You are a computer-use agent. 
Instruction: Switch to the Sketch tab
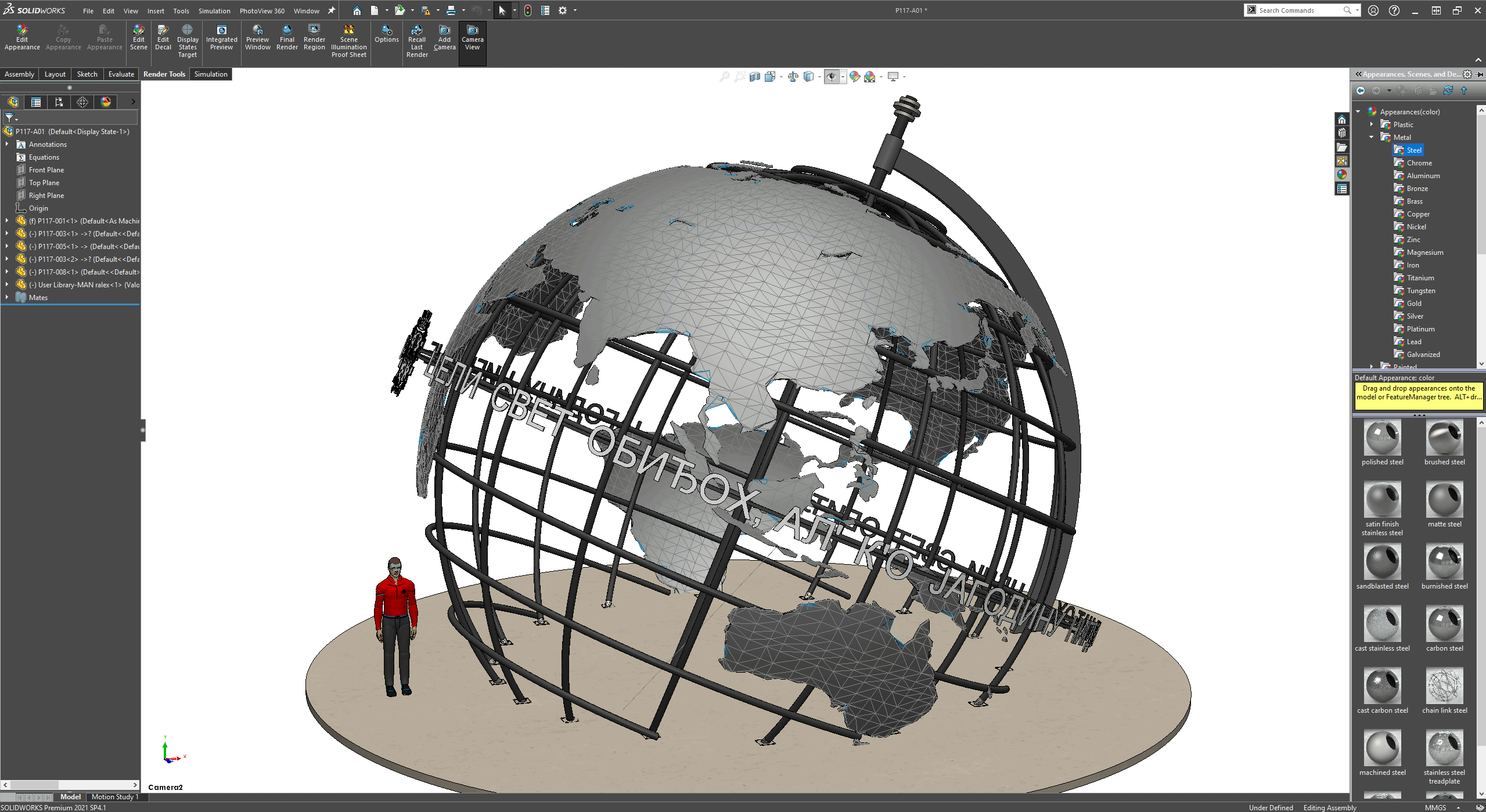point(87,74)
